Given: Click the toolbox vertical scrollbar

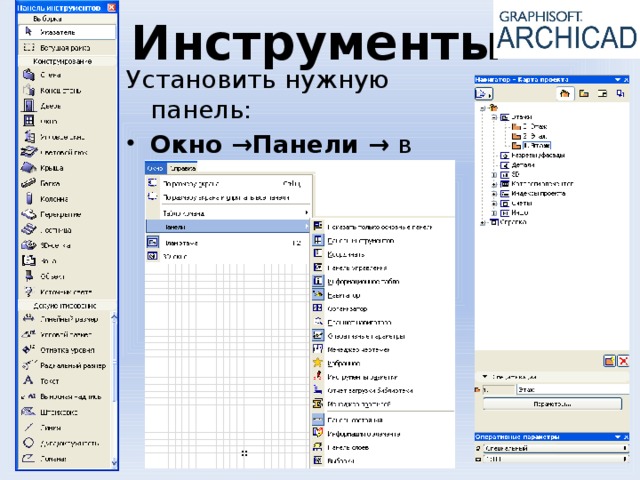Looking at the screenshot, I should (114, 390).
